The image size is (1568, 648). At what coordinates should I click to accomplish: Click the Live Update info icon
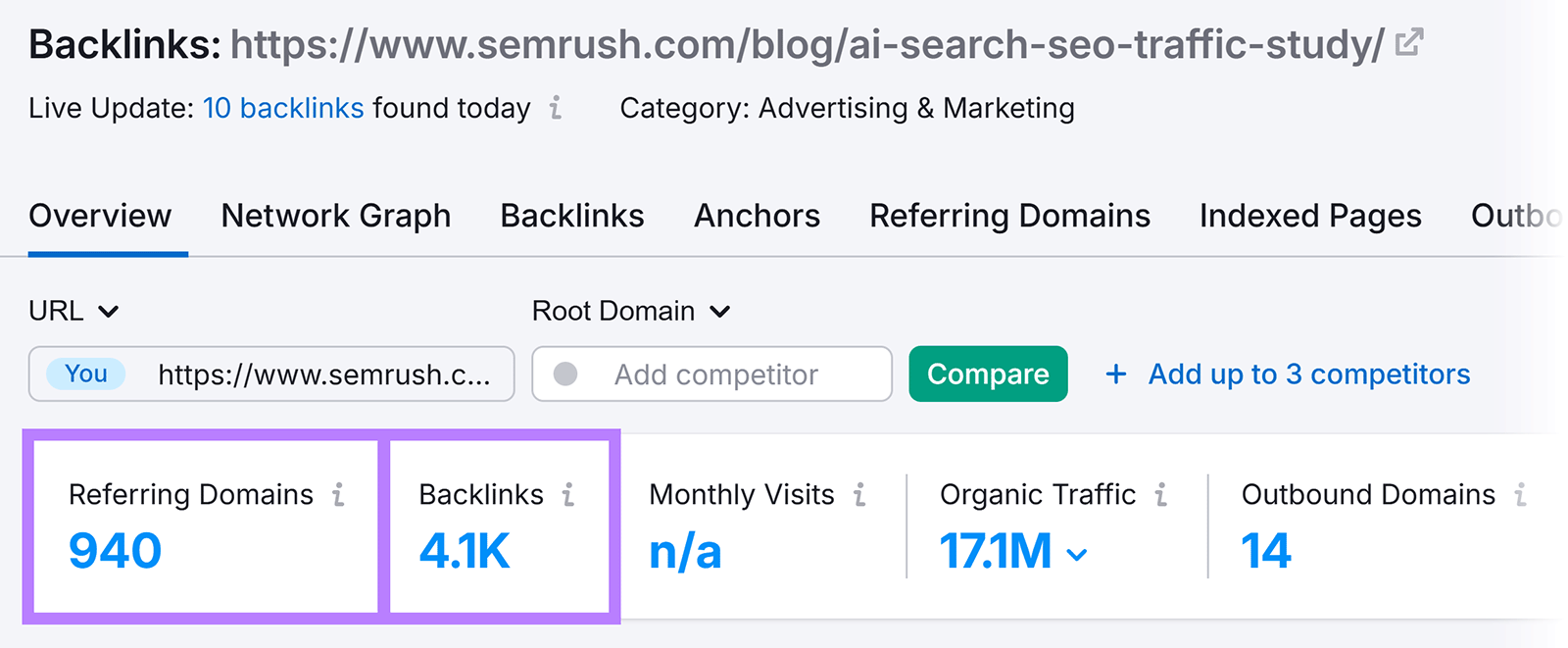(554, 109)
